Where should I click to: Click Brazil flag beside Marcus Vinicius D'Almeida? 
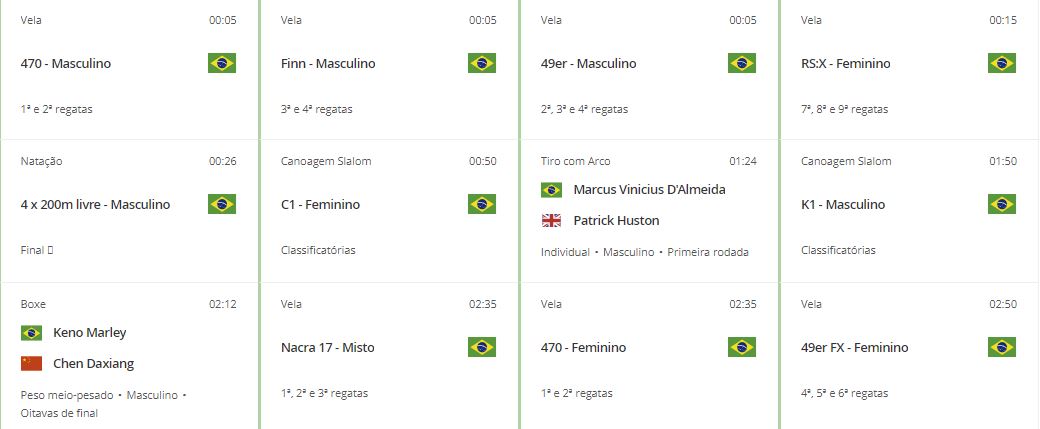(551, 190)
